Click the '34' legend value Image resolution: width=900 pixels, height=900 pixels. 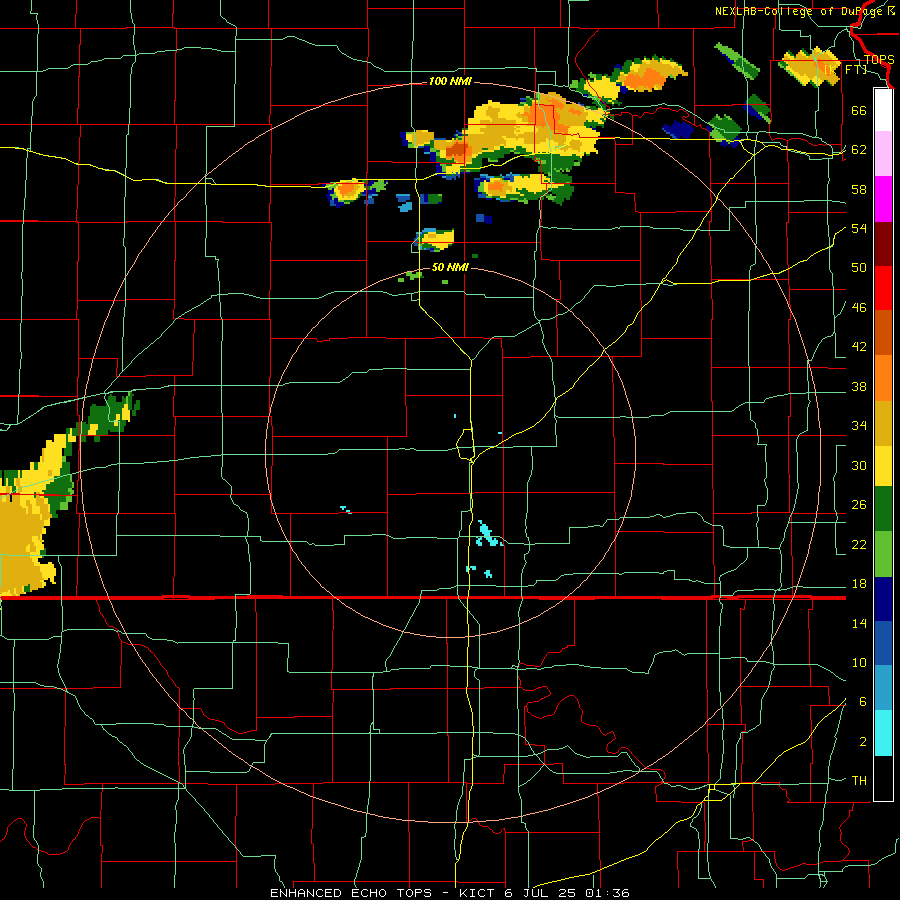click(859, 426)
